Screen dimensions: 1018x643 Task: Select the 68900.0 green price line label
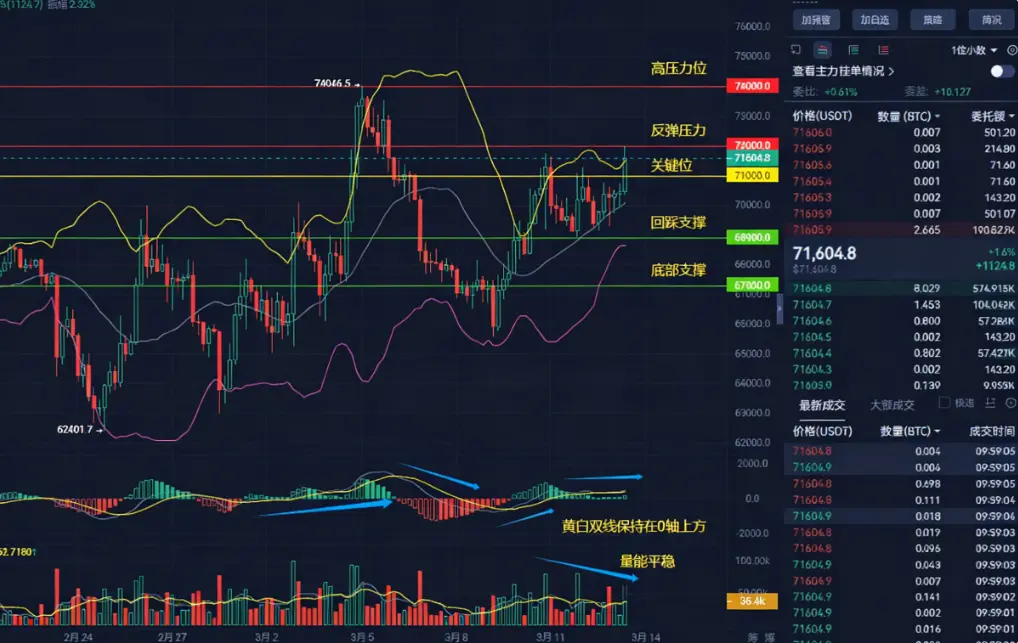[x=752, y=237]
